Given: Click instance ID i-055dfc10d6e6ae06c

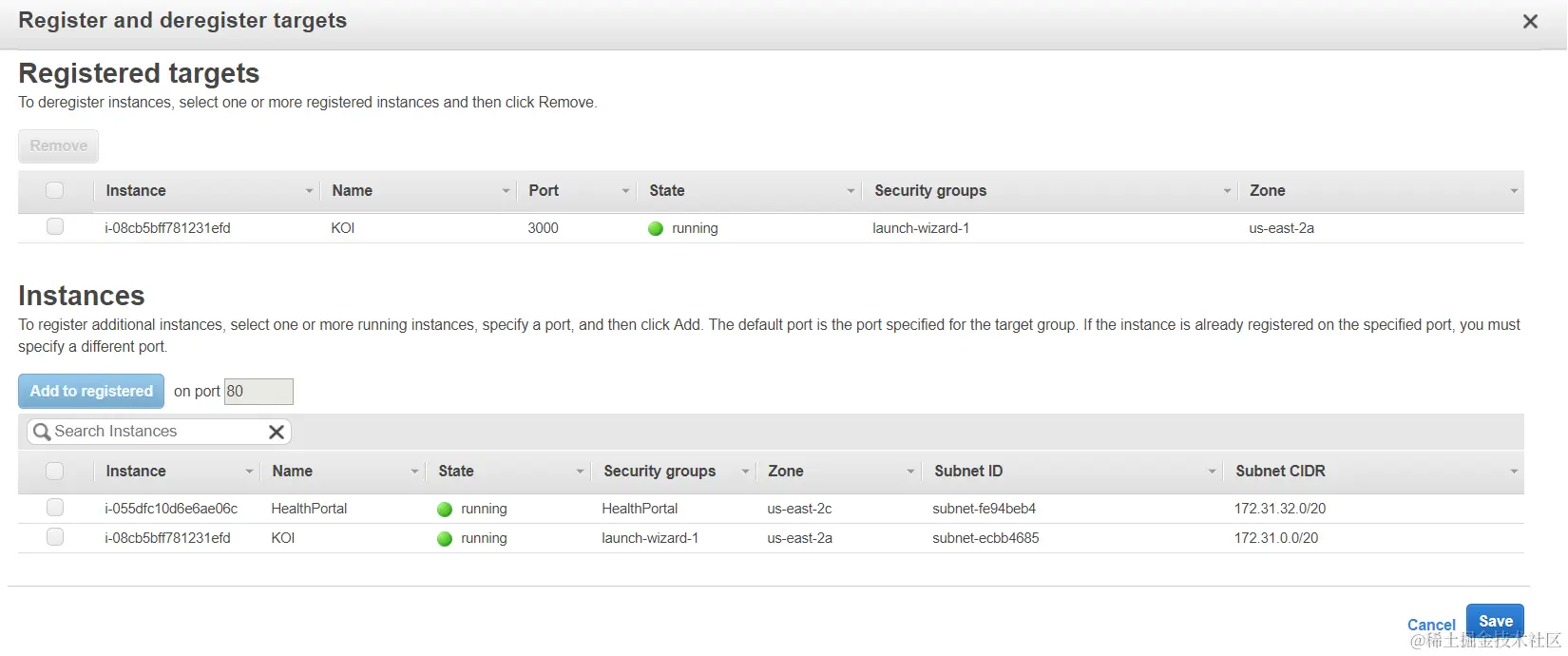Looking at the screenshot, I should [x=171, y=509].
